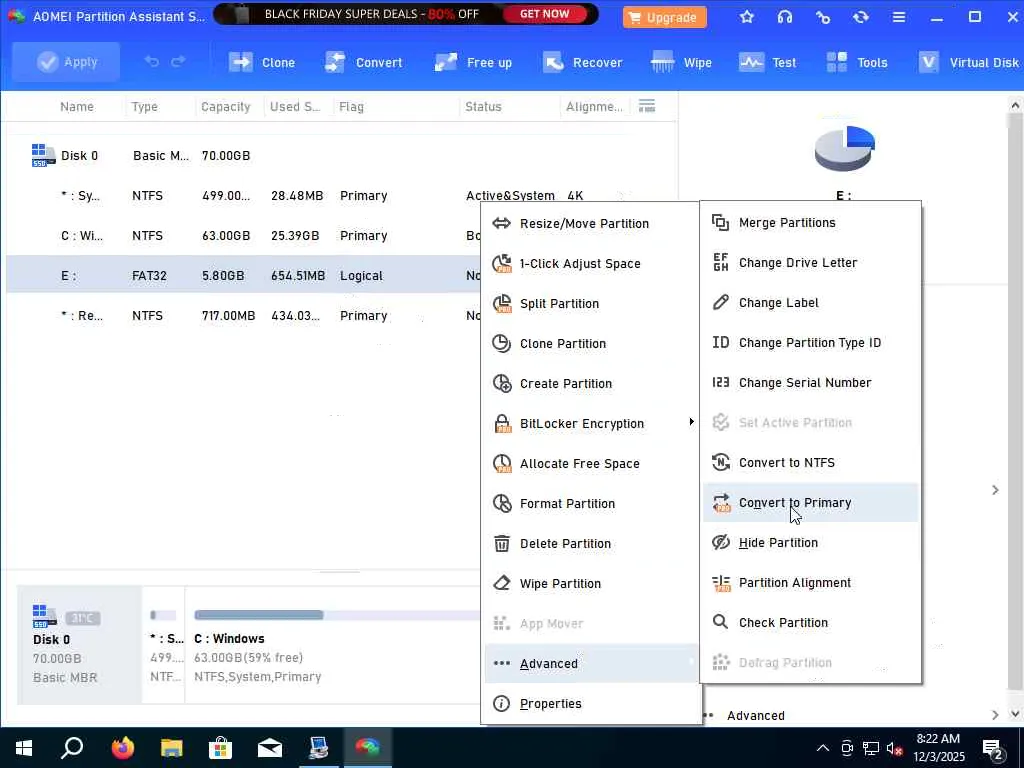Open Microsoft Store from taskbar
Viewport: 1024px width, 768px height.
220,748
